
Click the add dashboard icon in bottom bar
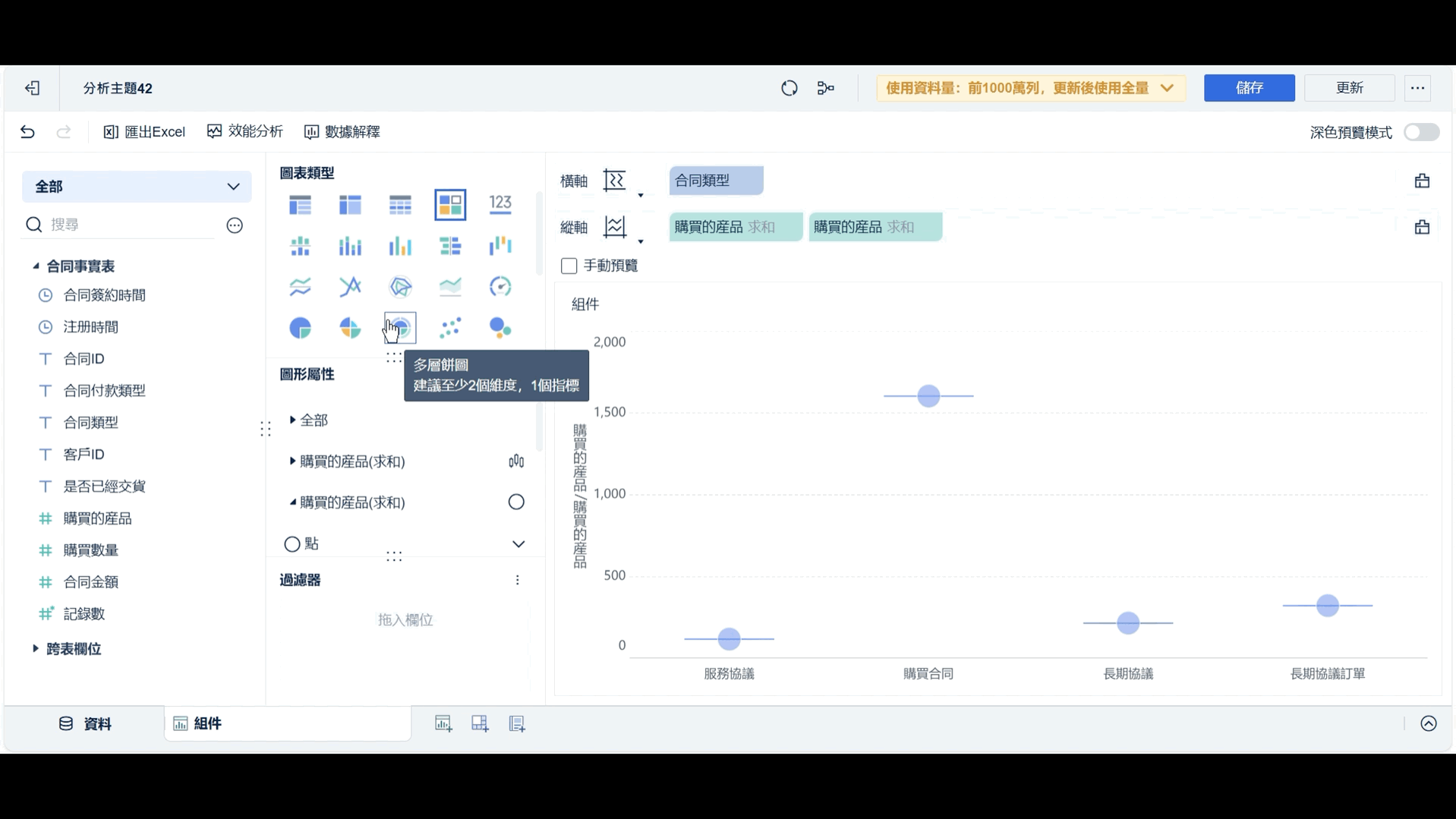pos(480,723)
